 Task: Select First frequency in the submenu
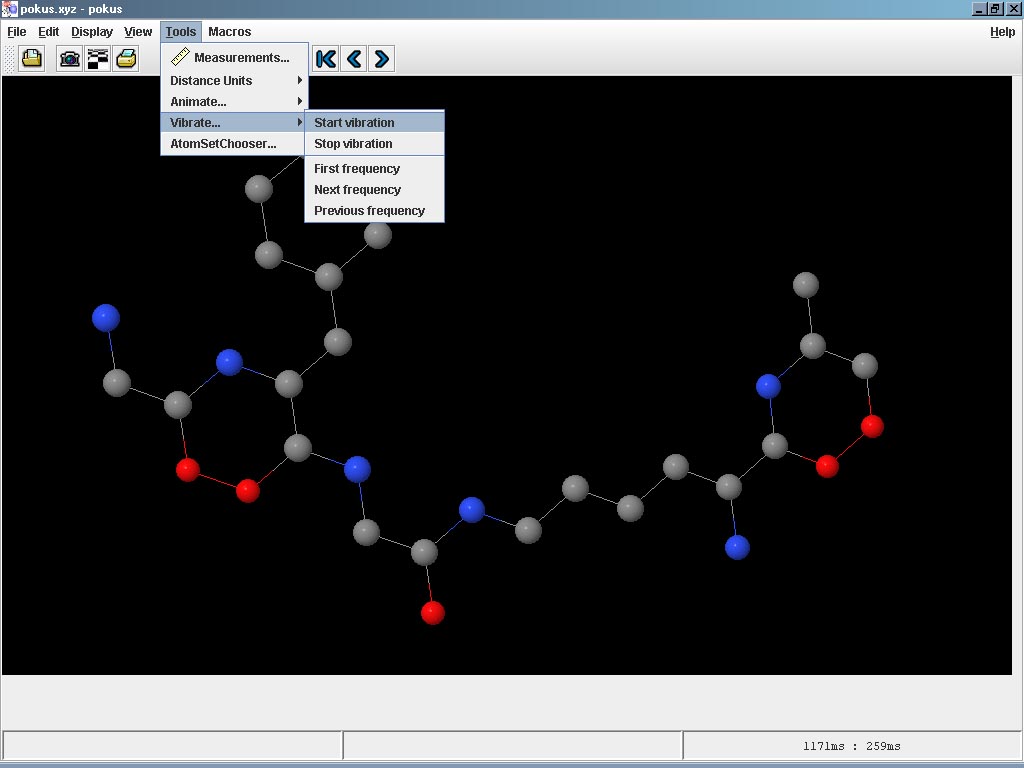tap(374, 168)
